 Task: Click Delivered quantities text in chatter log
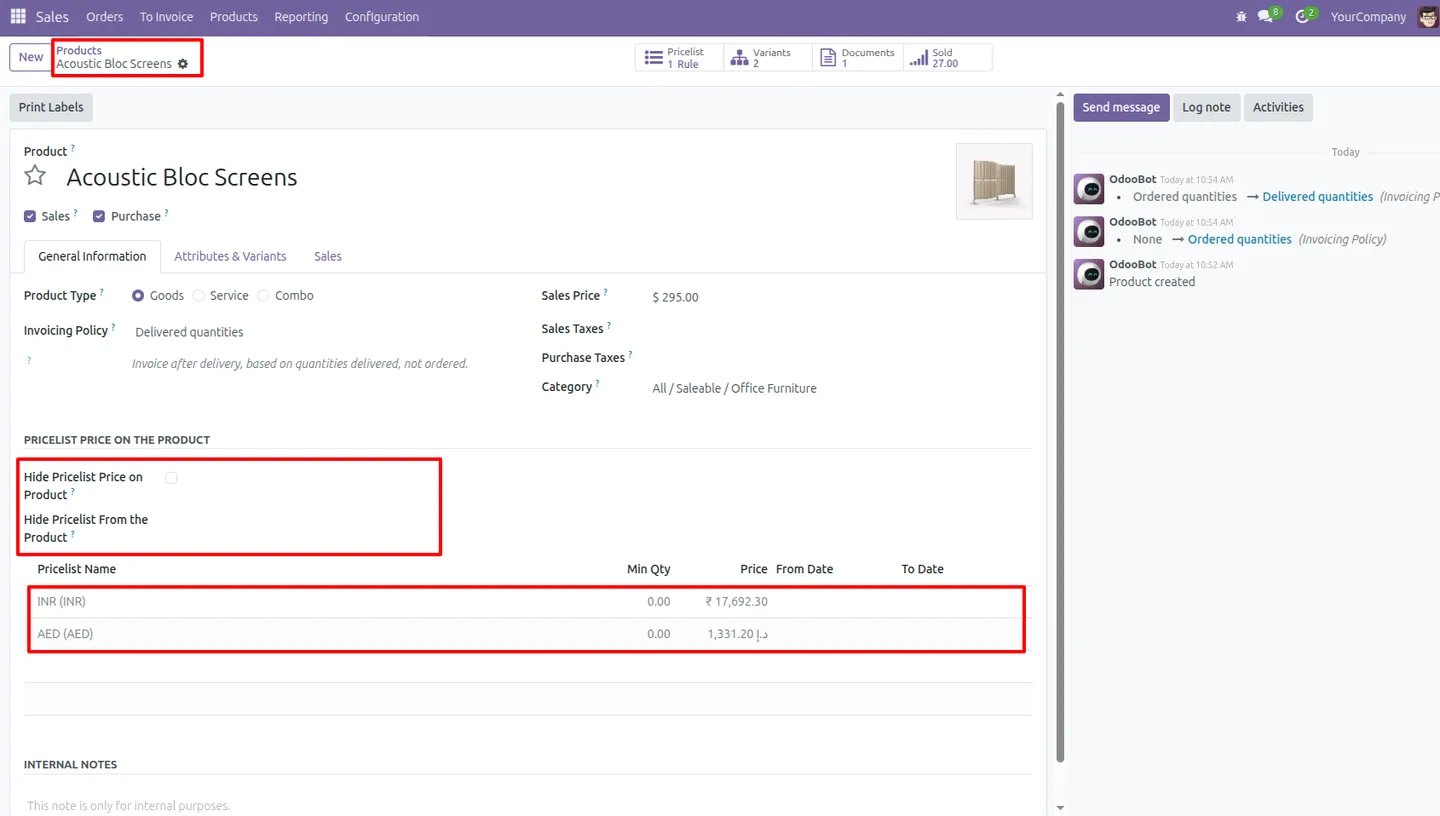1317,197
